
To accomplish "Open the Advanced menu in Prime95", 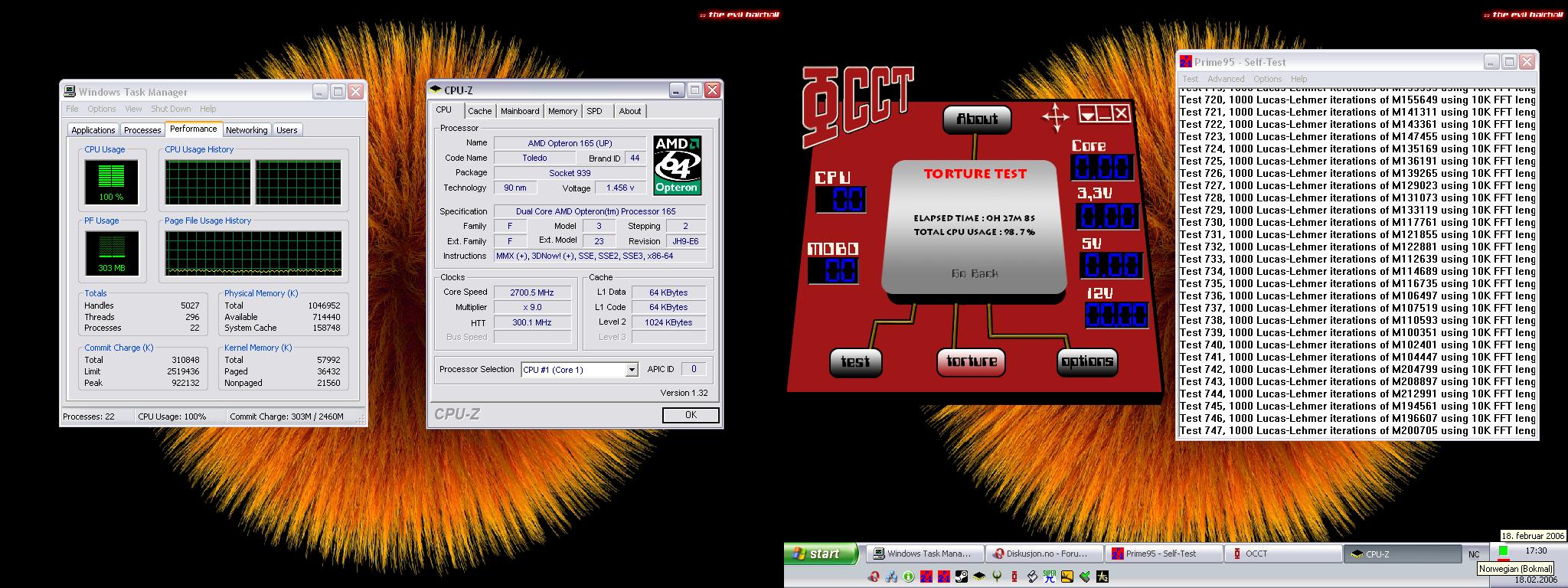I will 1226,79.
